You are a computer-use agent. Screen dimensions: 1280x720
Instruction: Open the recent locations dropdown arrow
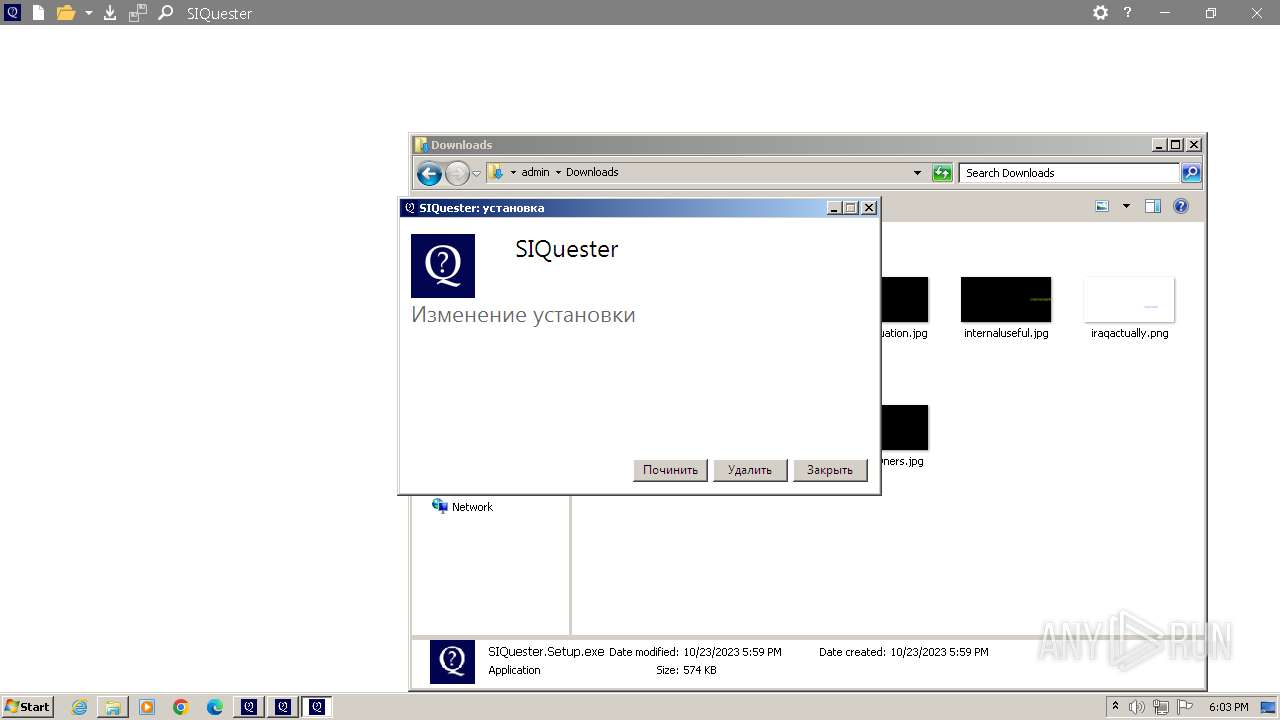(x=477, y=173)
